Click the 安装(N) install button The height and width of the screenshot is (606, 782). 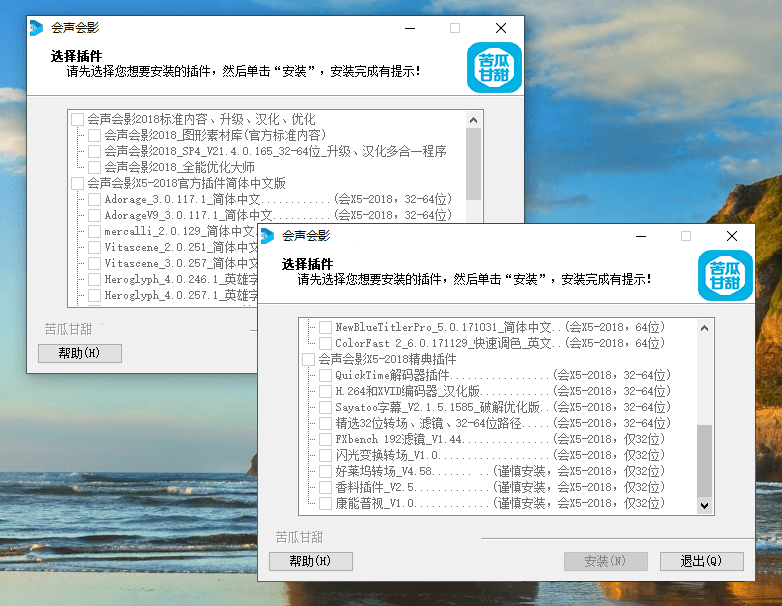(605, 561)
